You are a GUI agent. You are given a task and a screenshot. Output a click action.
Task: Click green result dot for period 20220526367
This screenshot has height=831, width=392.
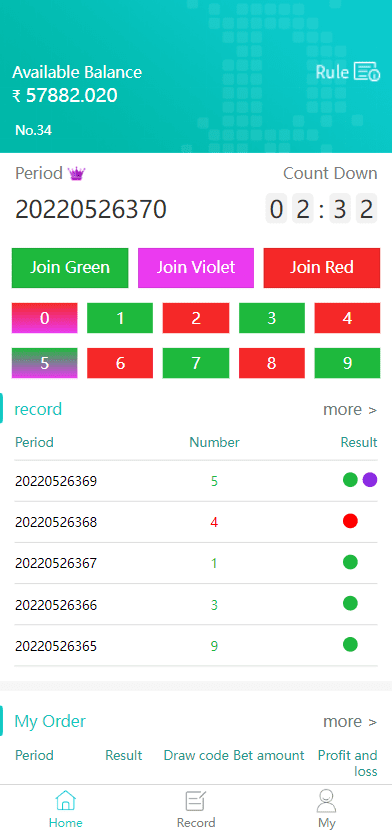(350, 562)
